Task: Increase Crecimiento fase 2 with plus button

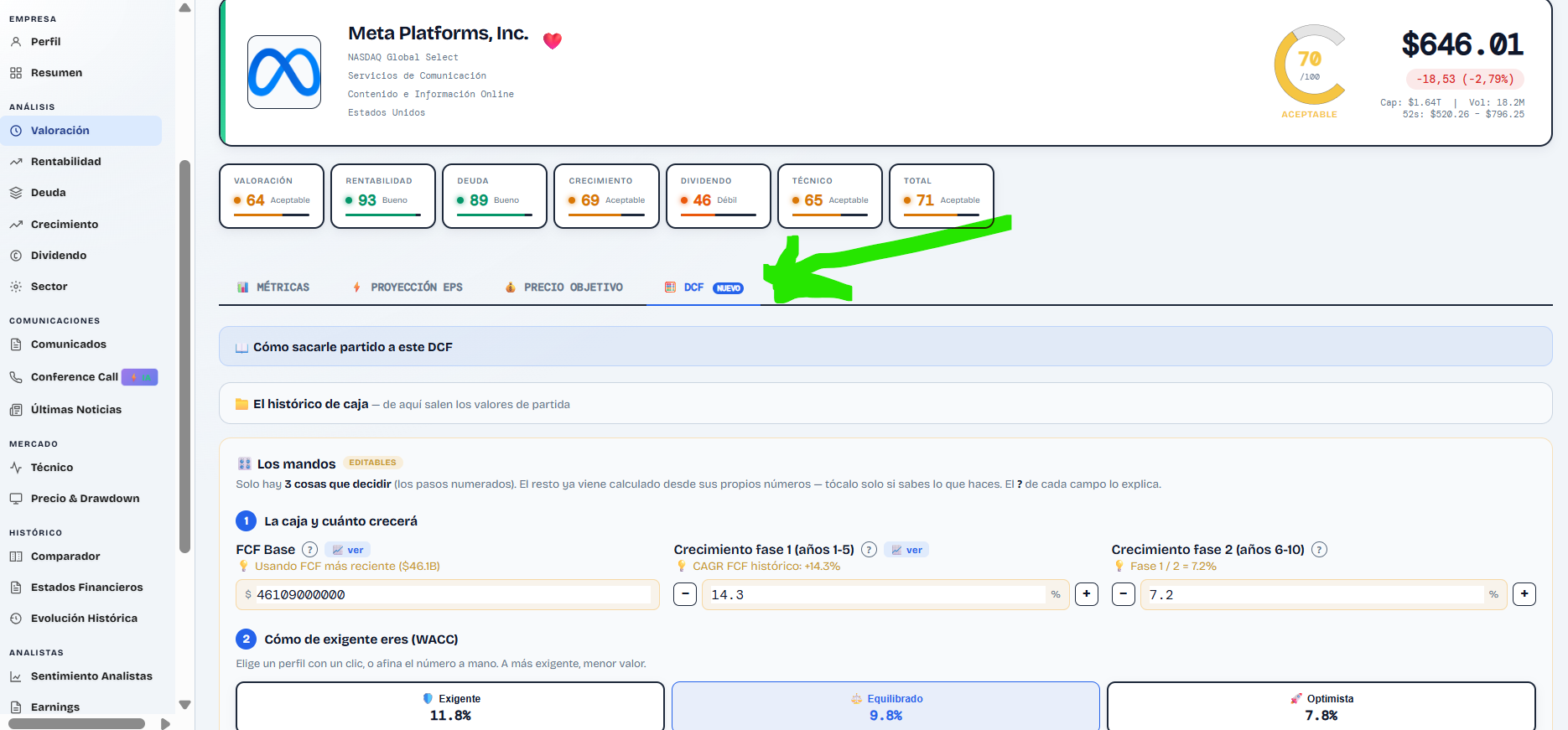Action: coord(1524,595)
